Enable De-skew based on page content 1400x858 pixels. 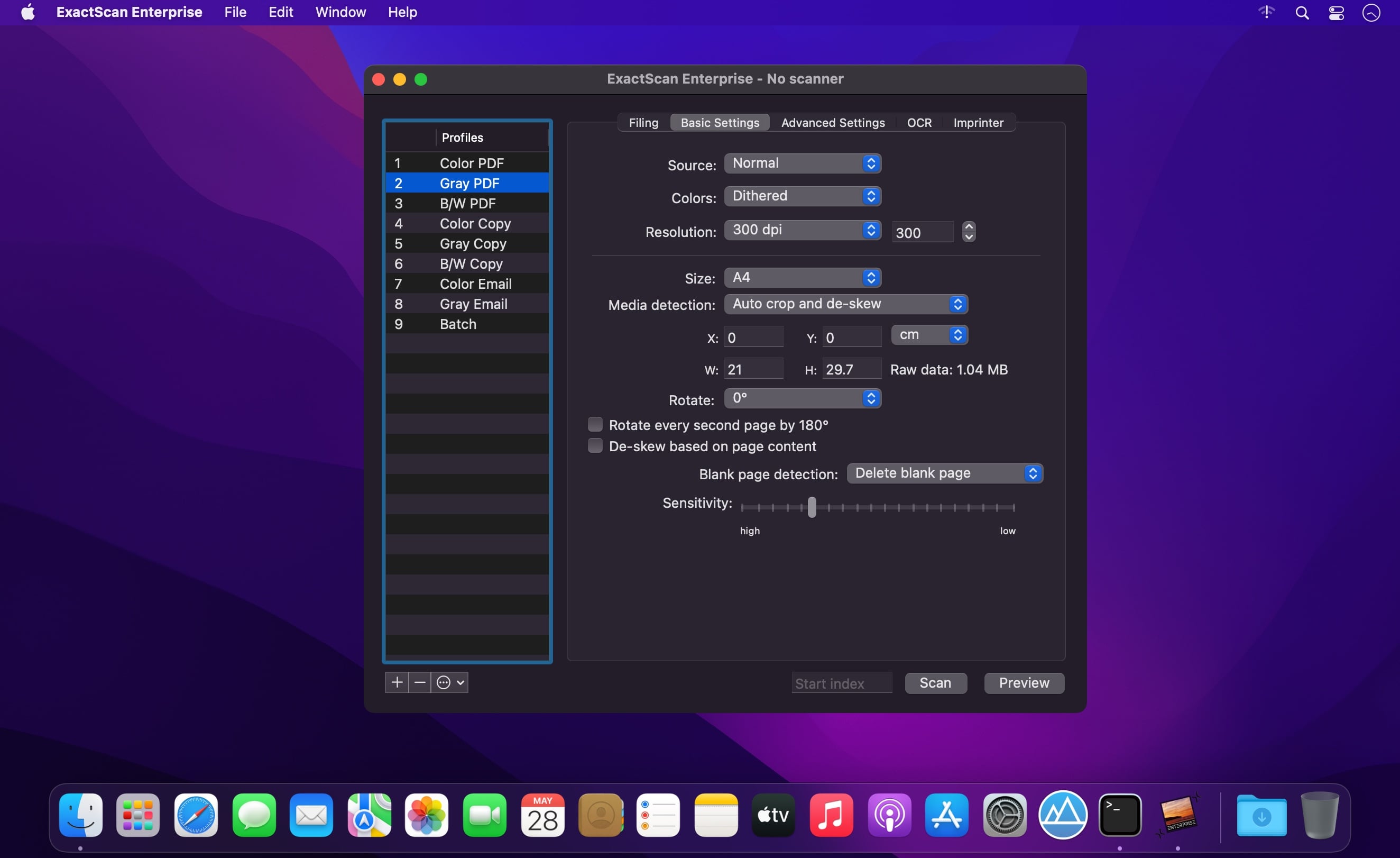click(x=595, y=446)
